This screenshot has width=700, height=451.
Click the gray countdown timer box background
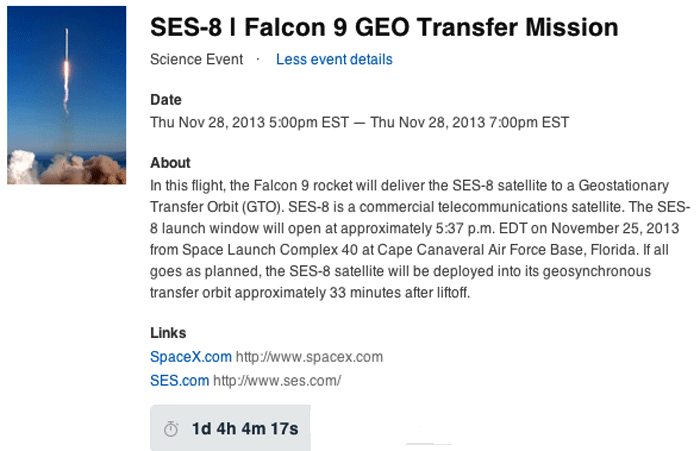pos(230,428)
